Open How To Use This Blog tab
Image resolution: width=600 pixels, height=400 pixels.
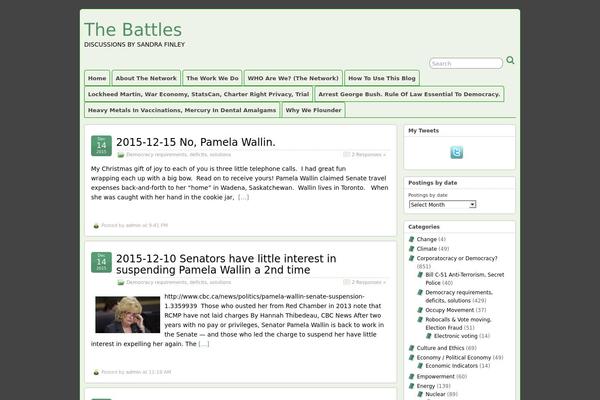382,78
